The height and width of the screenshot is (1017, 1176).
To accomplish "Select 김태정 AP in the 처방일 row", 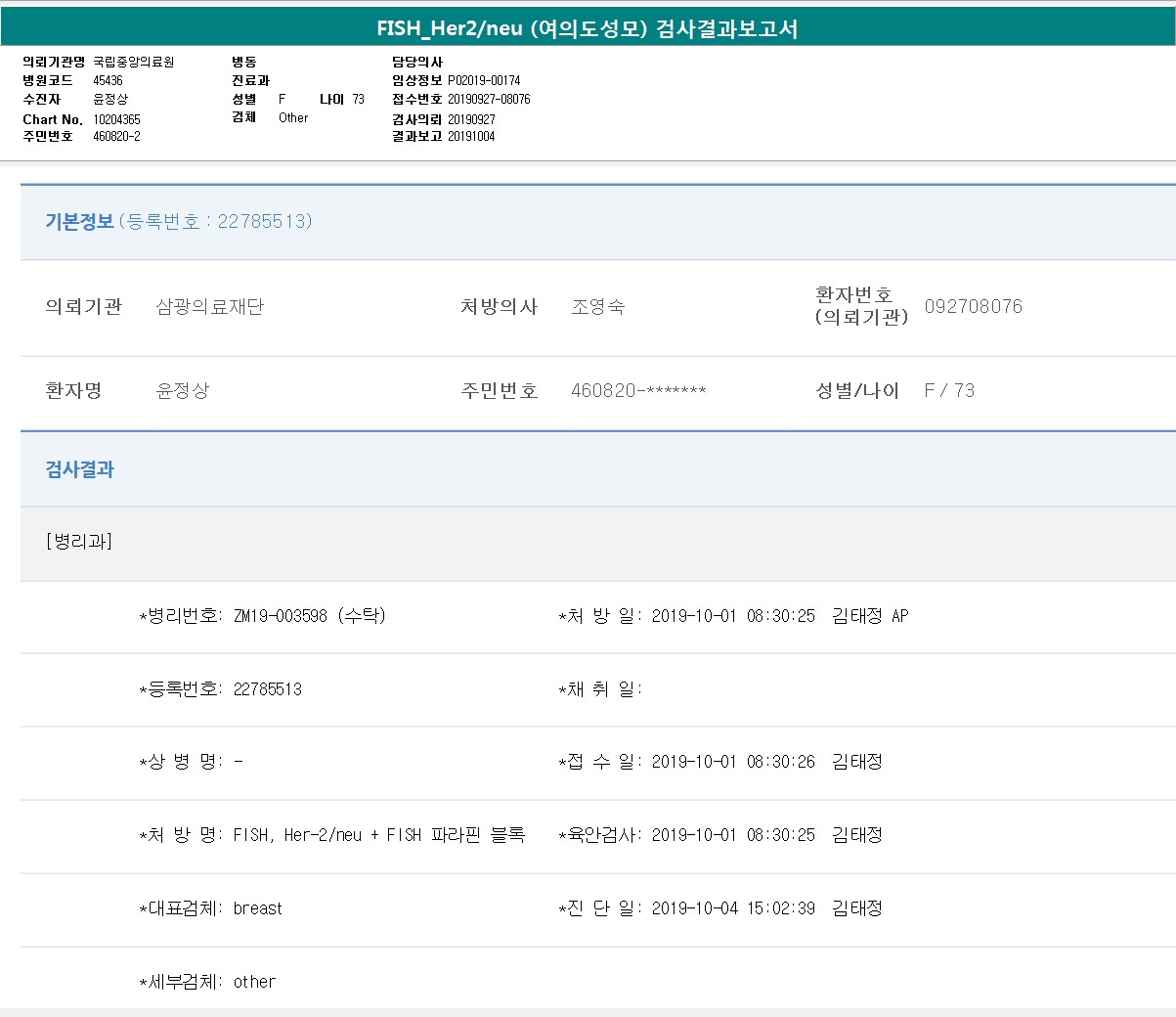I will tap(870, 616).
